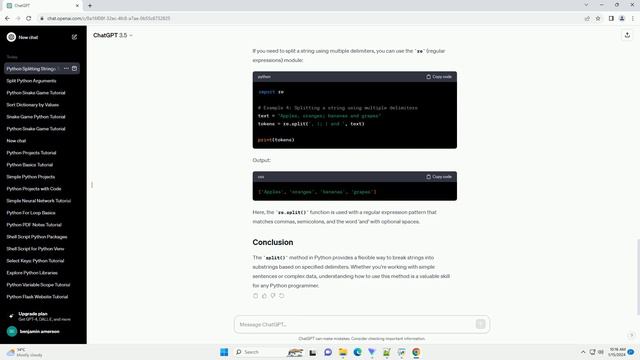Show hidden system tray icons chevron

[583, 352]
